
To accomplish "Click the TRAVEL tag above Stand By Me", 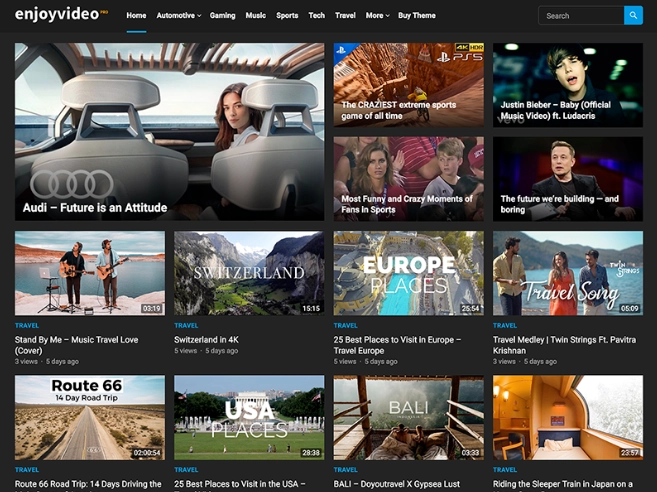I will [x=27, y=325].
